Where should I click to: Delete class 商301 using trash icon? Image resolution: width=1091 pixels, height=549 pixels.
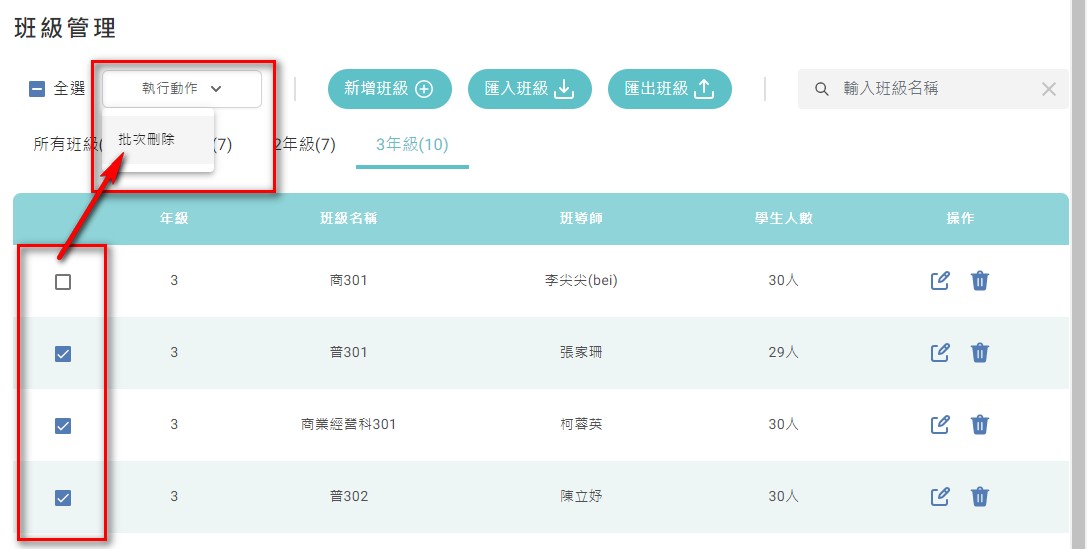click(x=980, y=280)
